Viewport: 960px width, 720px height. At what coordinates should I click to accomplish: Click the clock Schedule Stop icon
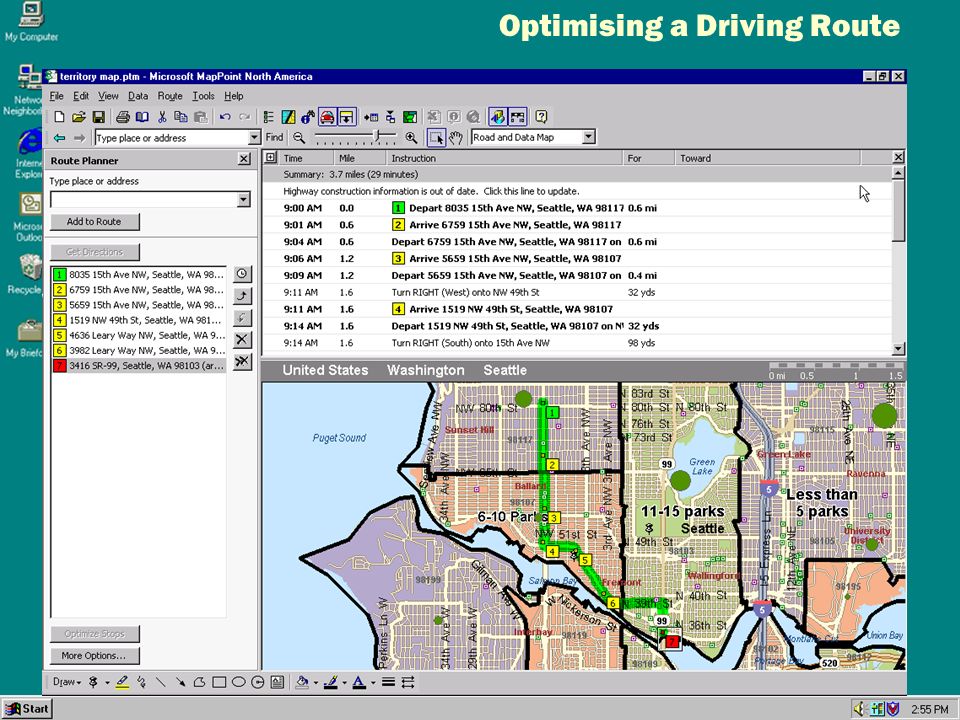pos(242,274)
